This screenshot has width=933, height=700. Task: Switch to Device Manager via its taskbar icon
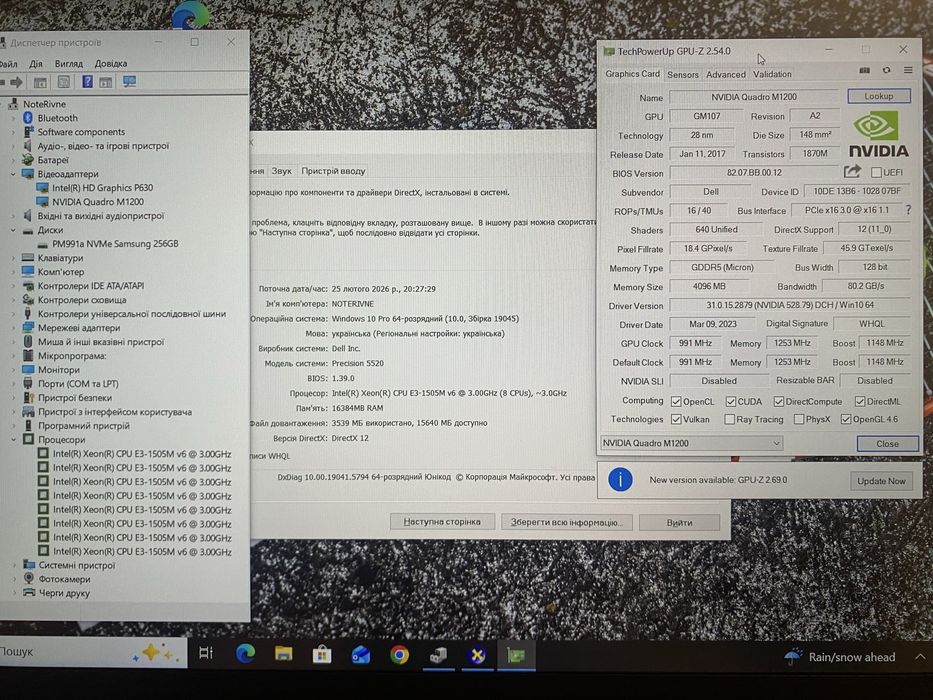tap(439, 656)
